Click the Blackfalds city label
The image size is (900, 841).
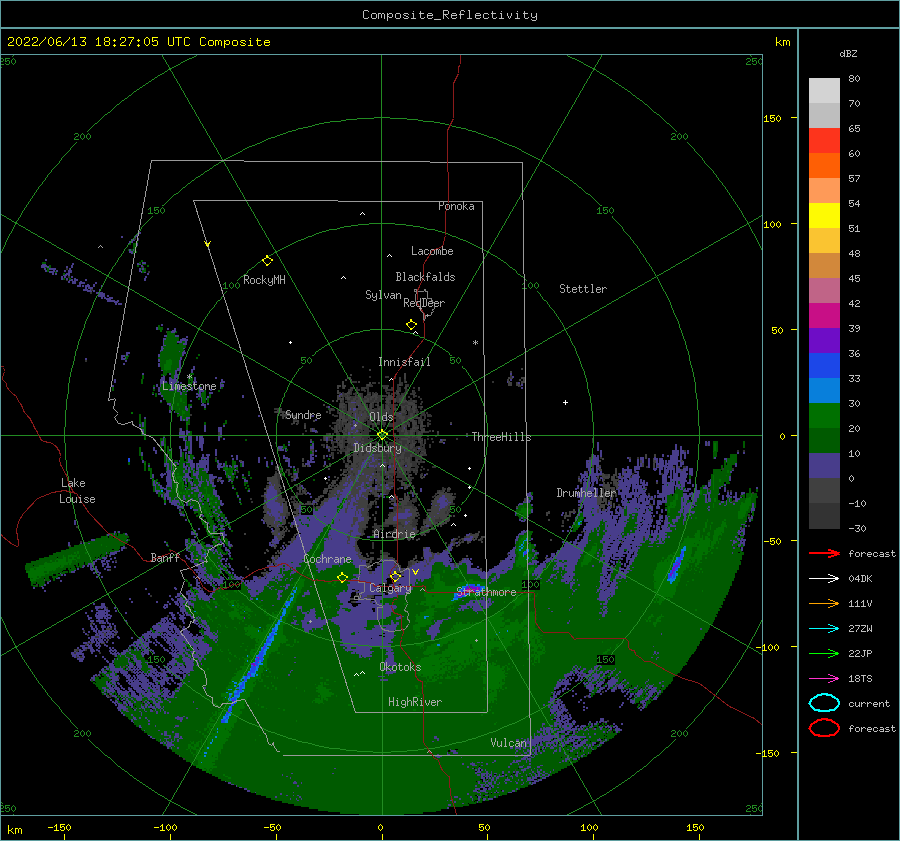point(425,277)
